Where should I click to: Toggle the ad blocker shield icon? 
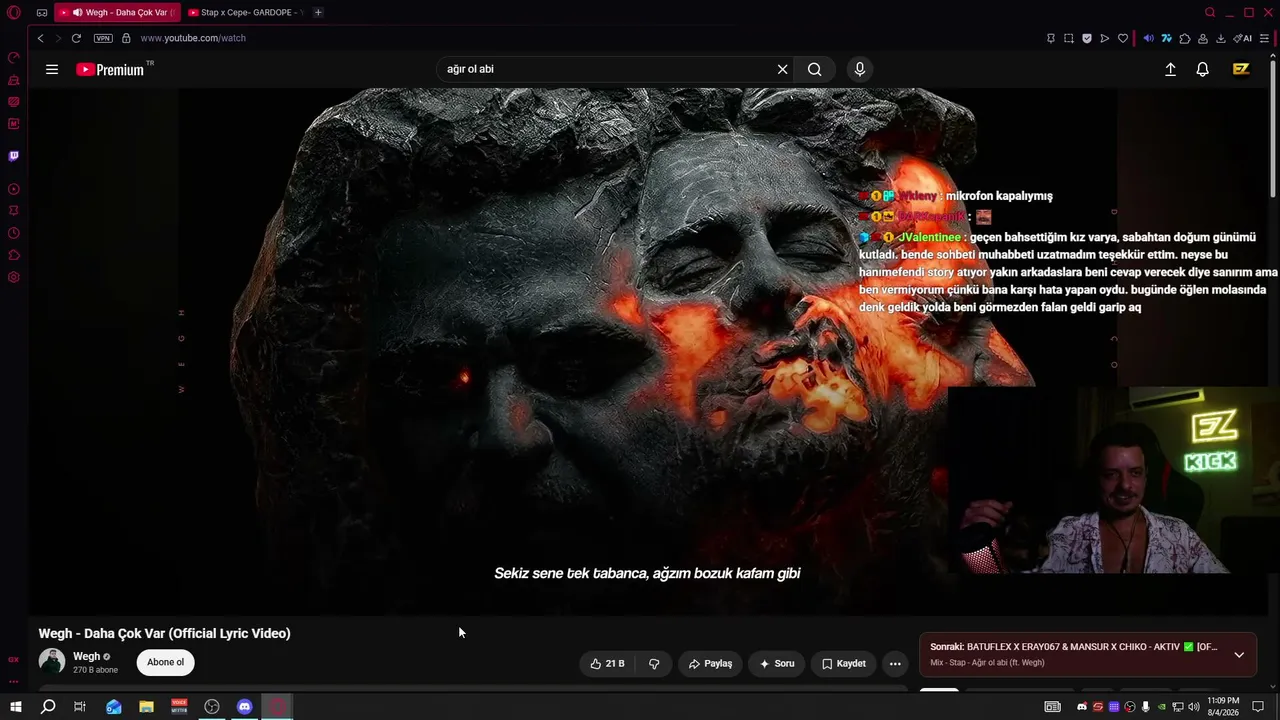(x=1087, y=38)
